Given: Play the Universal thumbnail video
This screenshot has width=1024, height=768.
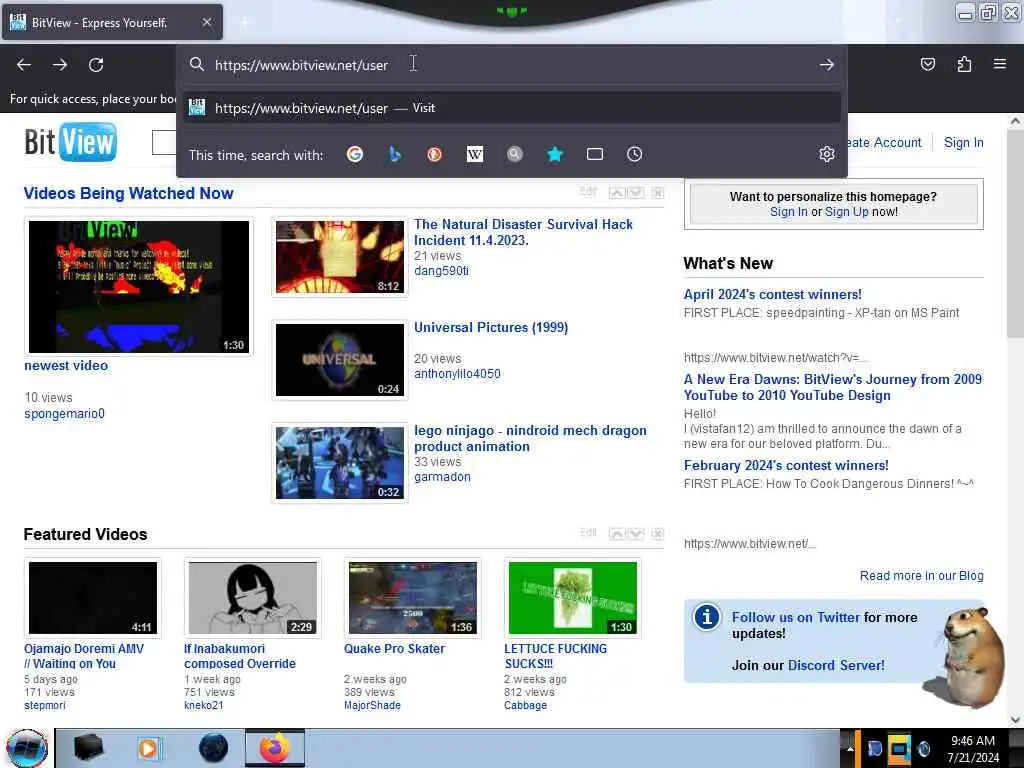Looking at the screenshot, I should pyautogui.click(x=340, y=360).
